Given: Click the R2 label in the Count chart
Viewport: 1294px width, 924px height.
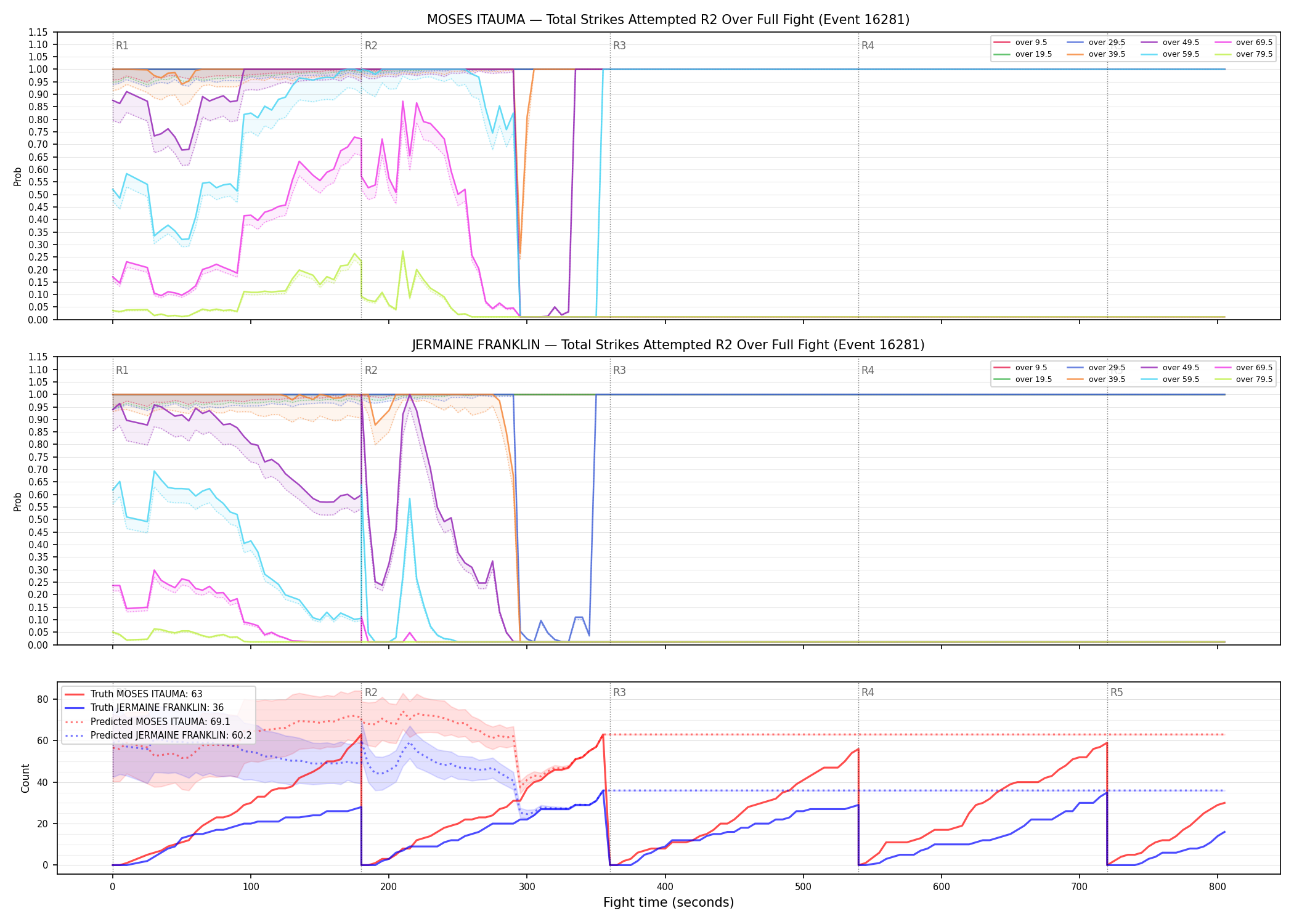Looking at the screenshot, I should point(371,692).
